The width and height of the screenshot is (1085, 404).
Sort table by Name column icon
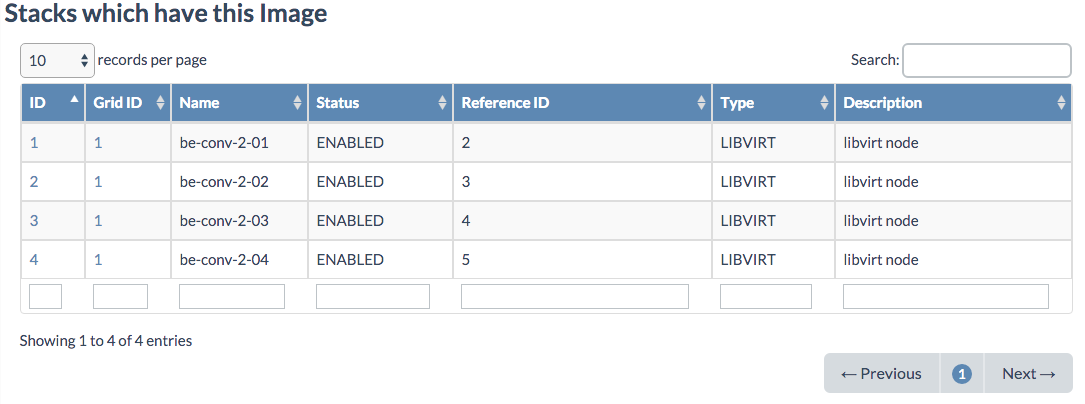(297, 103)
